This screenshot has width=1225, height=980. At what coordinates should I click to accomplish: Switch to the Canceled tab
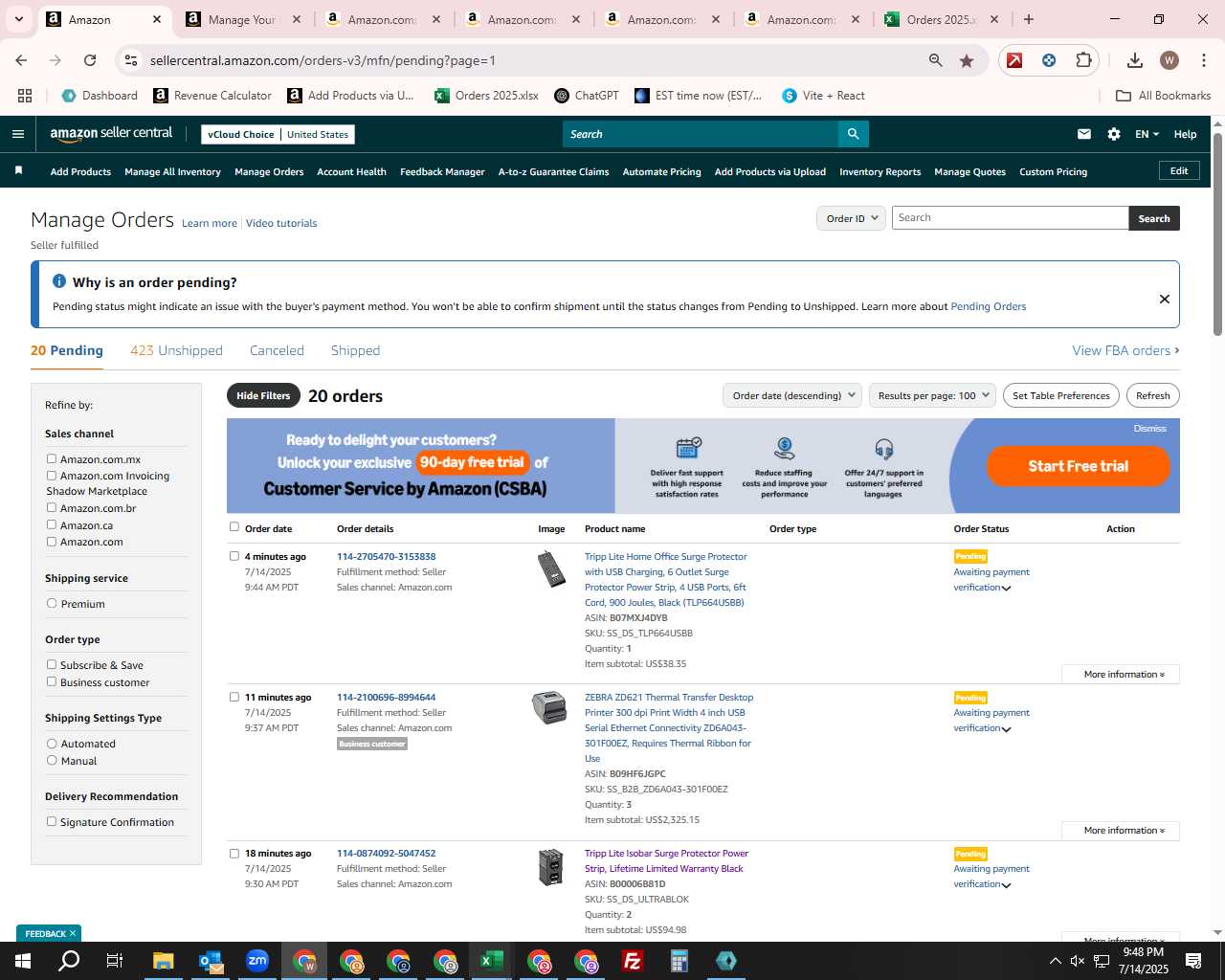(x=277, y=350)
